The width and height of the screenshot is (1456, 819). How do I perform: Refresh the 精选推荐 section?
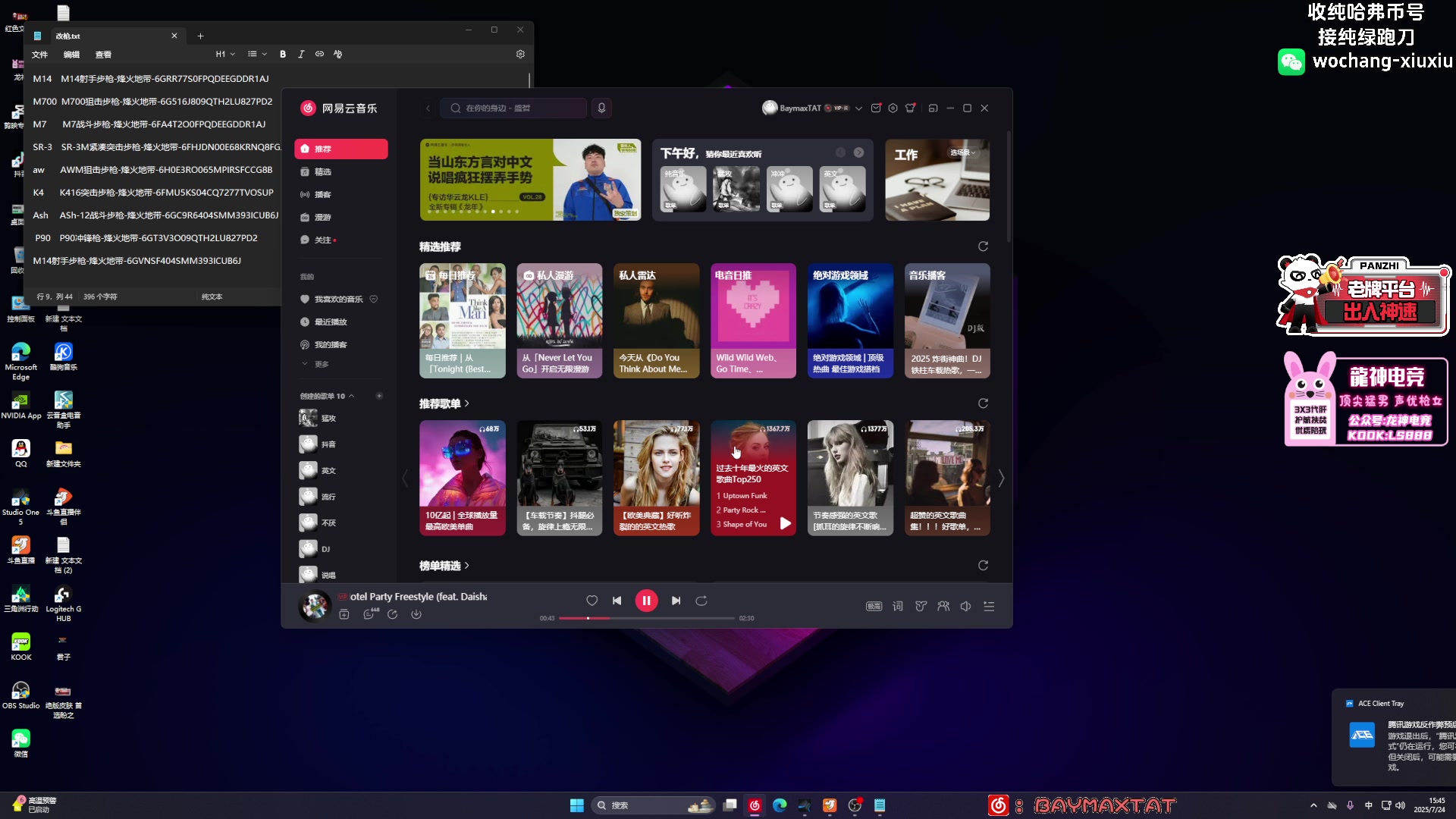click(x=983, y=246)
